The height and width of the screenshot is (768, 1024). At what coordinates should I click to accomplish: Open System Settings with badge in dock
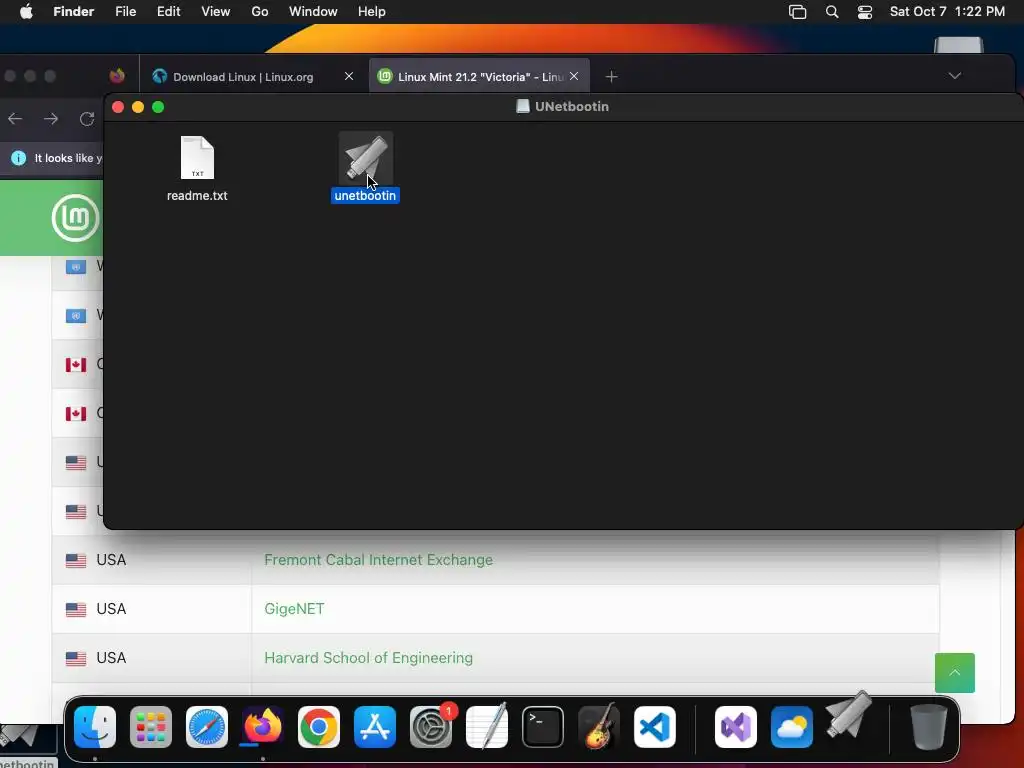(431, 727)
